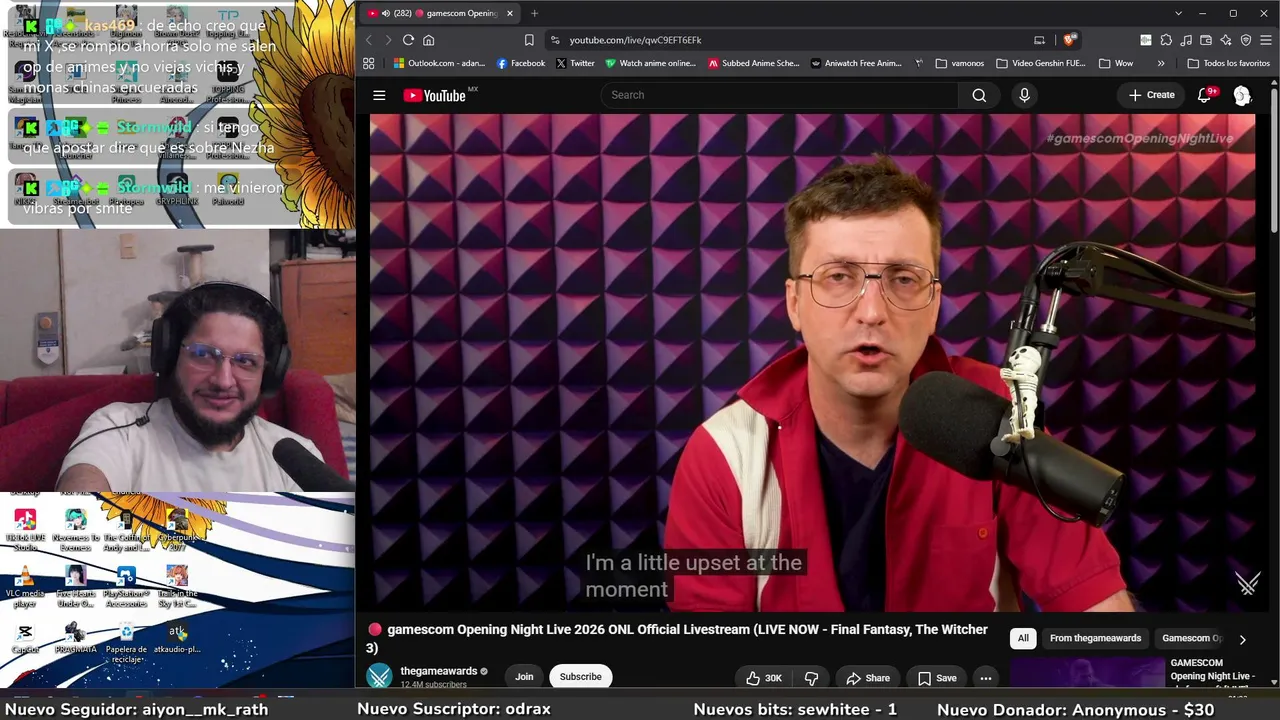Screen dimensions: 1280x720
Task: Open the browser extensions puzzle icon
Action: coord(1166,40)
